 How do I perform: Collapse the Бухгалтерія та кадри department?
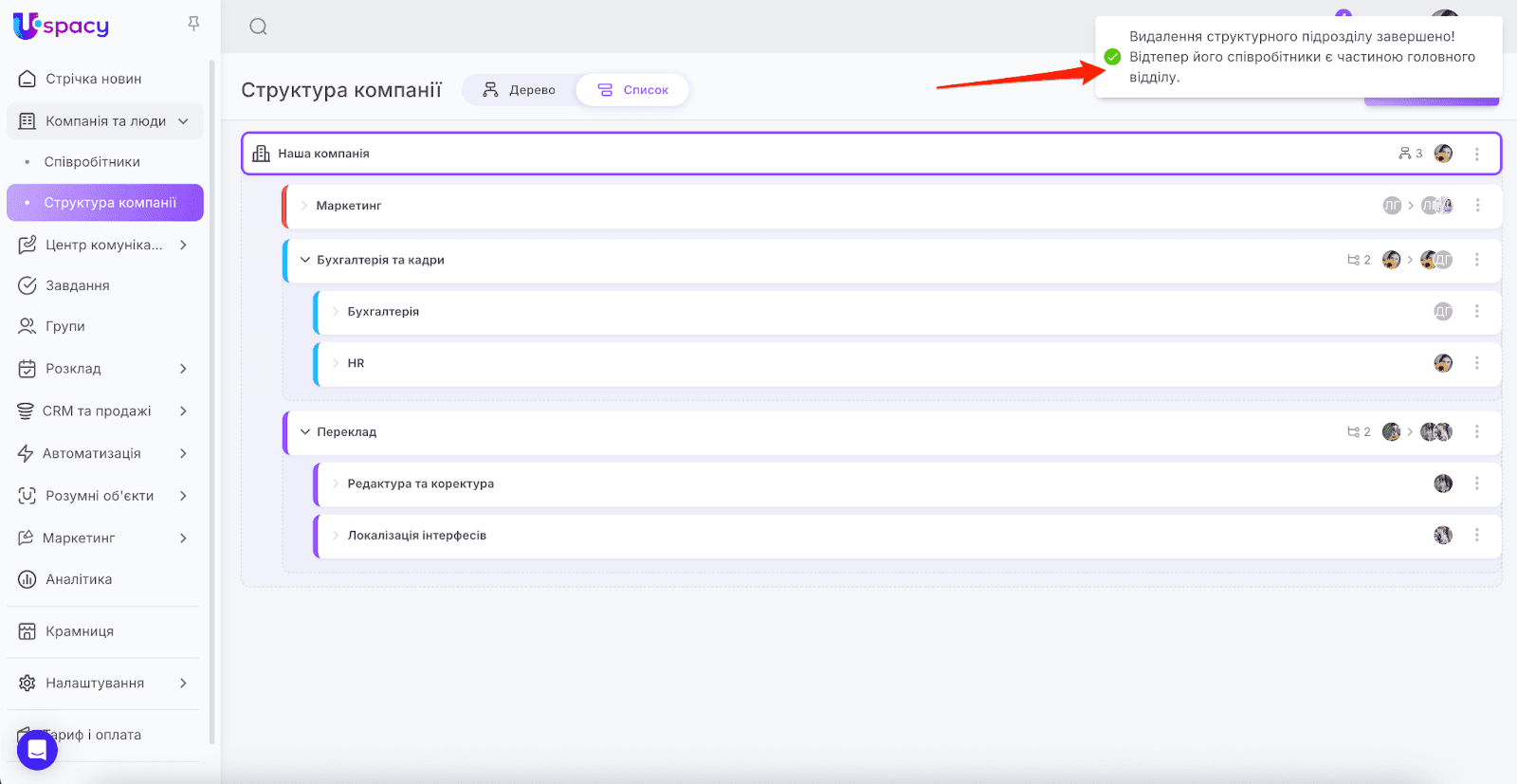pos(305,260)
